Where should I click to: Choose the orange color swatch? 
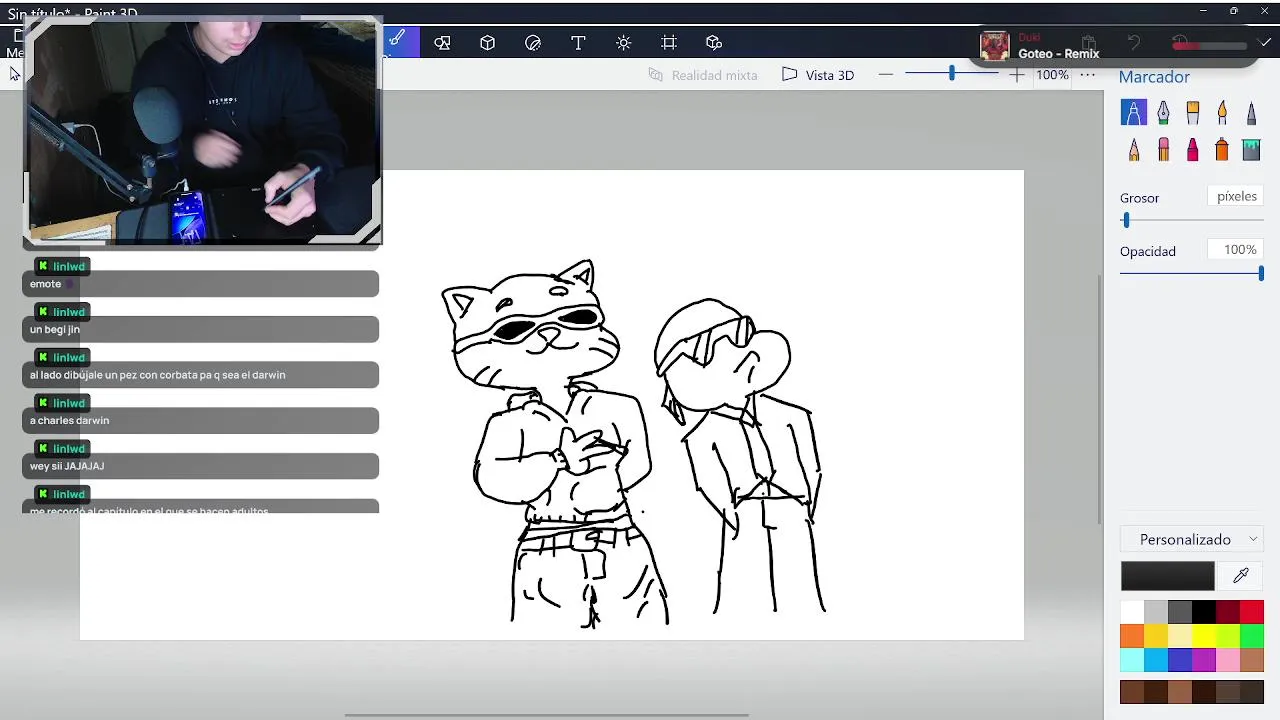(1132, 636)
